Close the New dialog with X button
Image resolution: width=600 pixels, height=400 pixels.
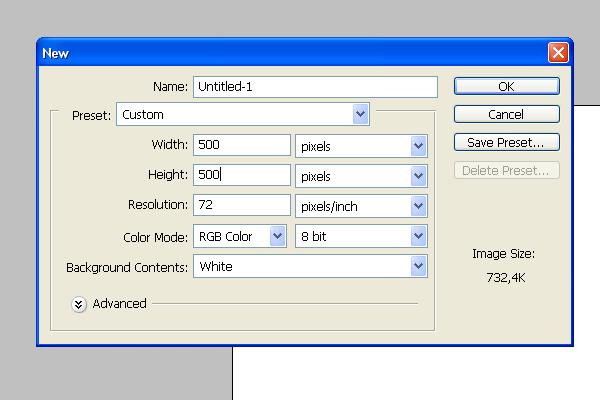pyautogui.click(x=558, y=53)
